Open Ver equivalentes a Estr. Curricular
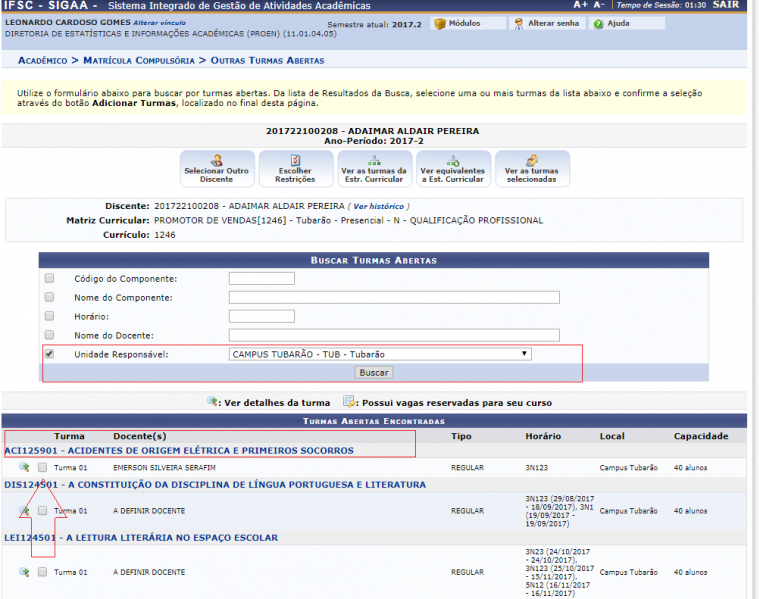Viewport: 760px width, 599px height. point(452,161)
